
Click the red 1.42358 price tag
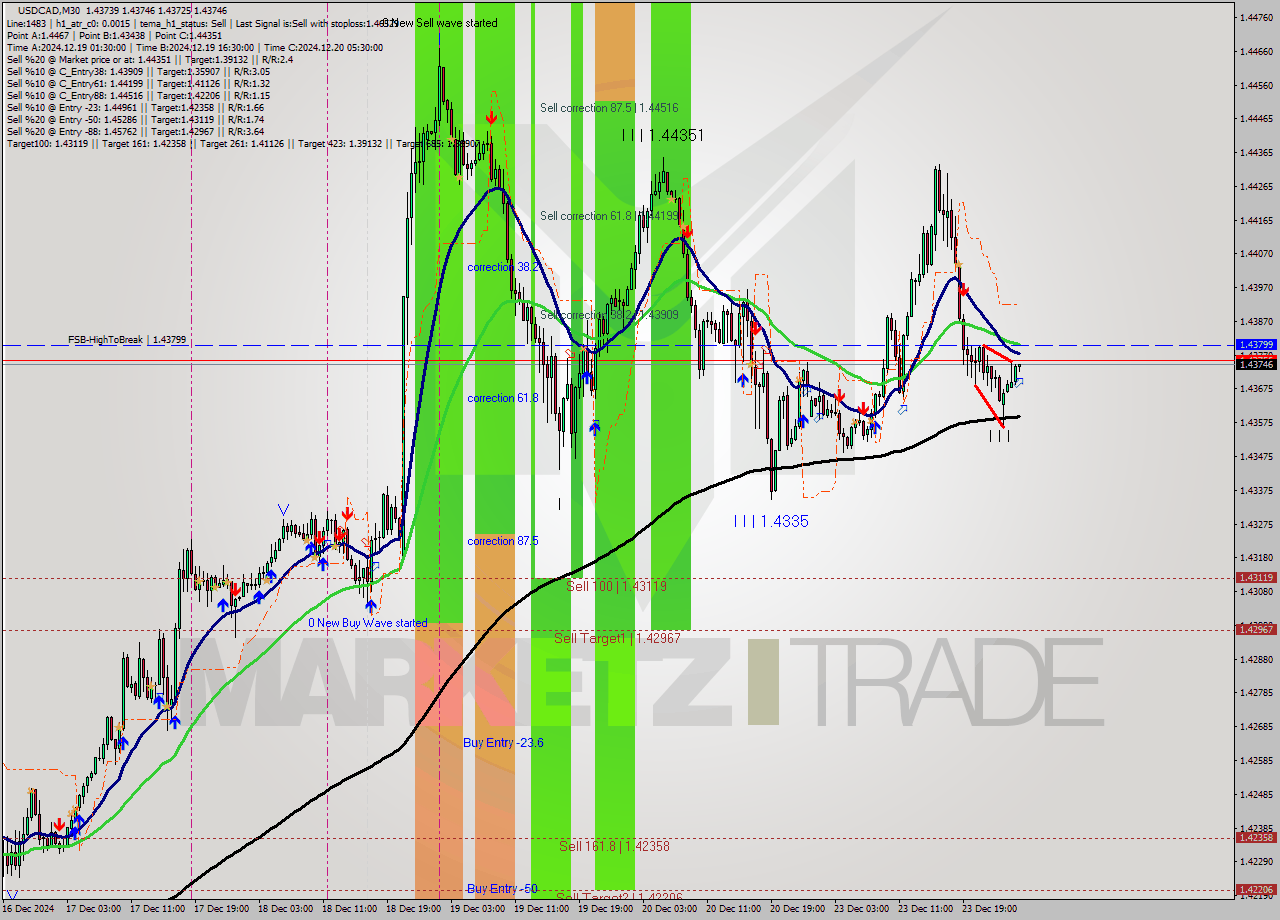pos(1256,837)
